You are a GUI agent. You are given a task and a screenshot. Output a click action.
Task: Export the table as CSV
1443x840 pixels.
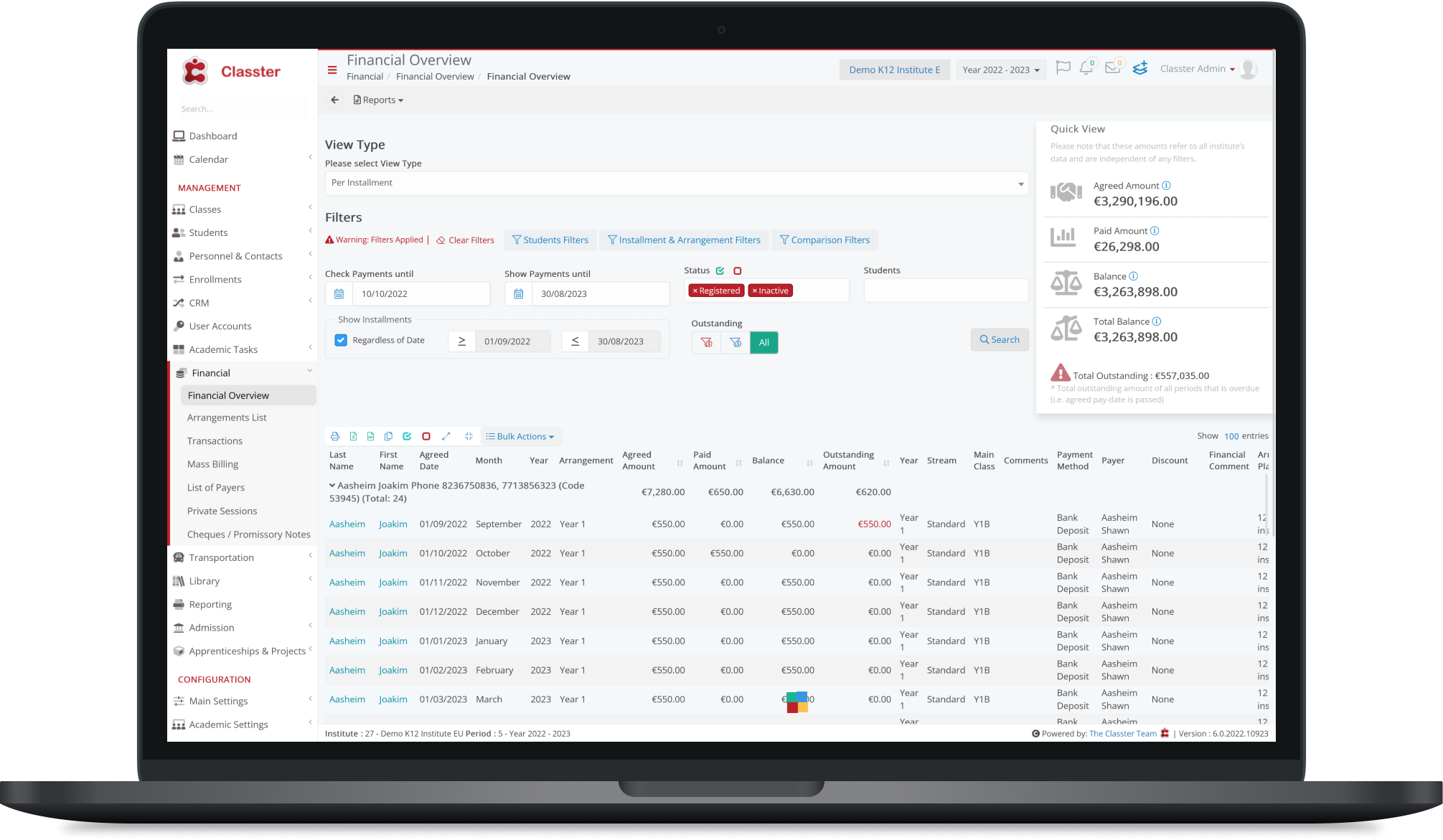pyautogui.click(x=370, y=436)
